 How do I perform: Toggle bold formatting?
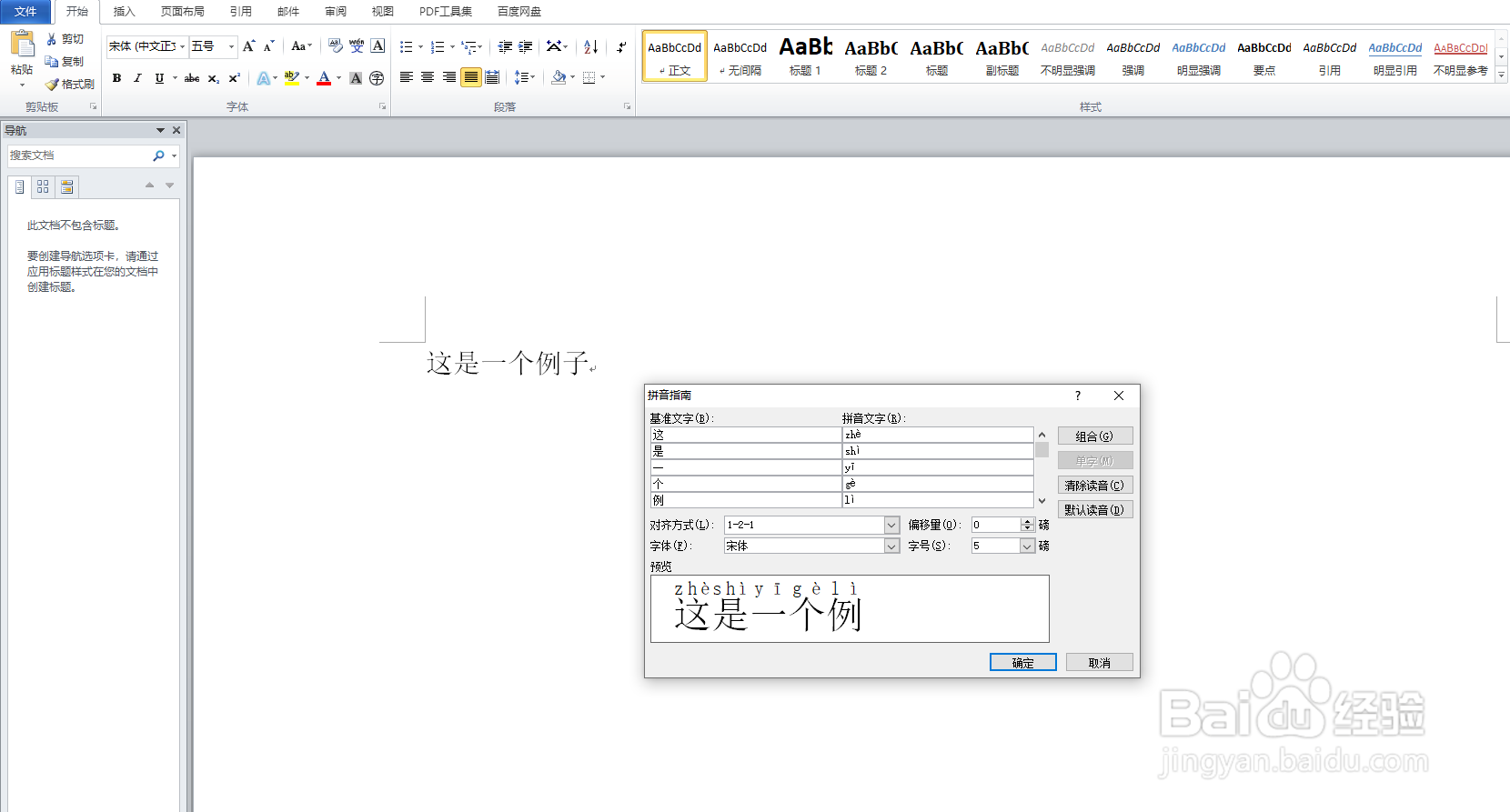tap(116, 78)
